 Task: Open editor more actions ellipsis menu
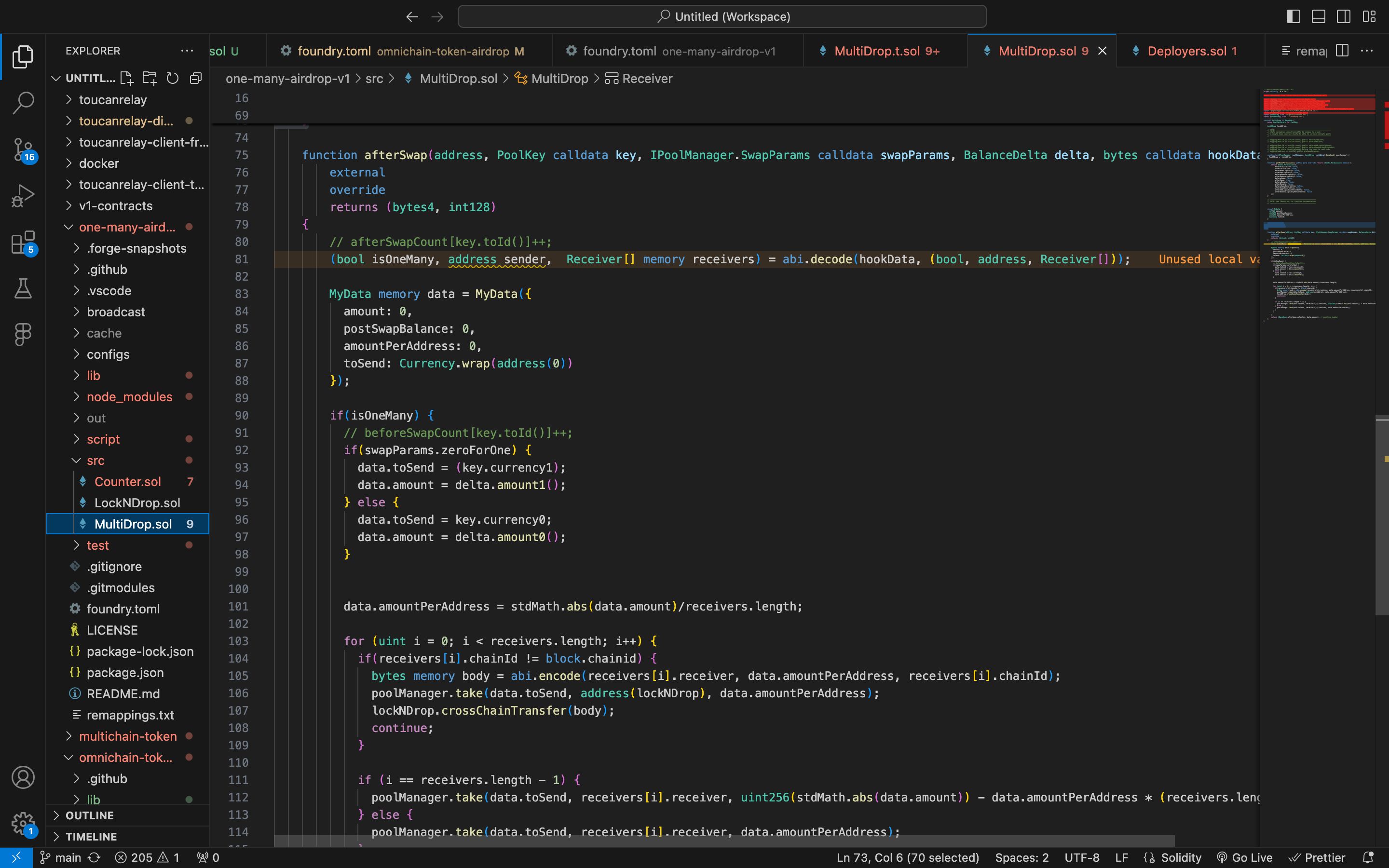coord(1367,51)
